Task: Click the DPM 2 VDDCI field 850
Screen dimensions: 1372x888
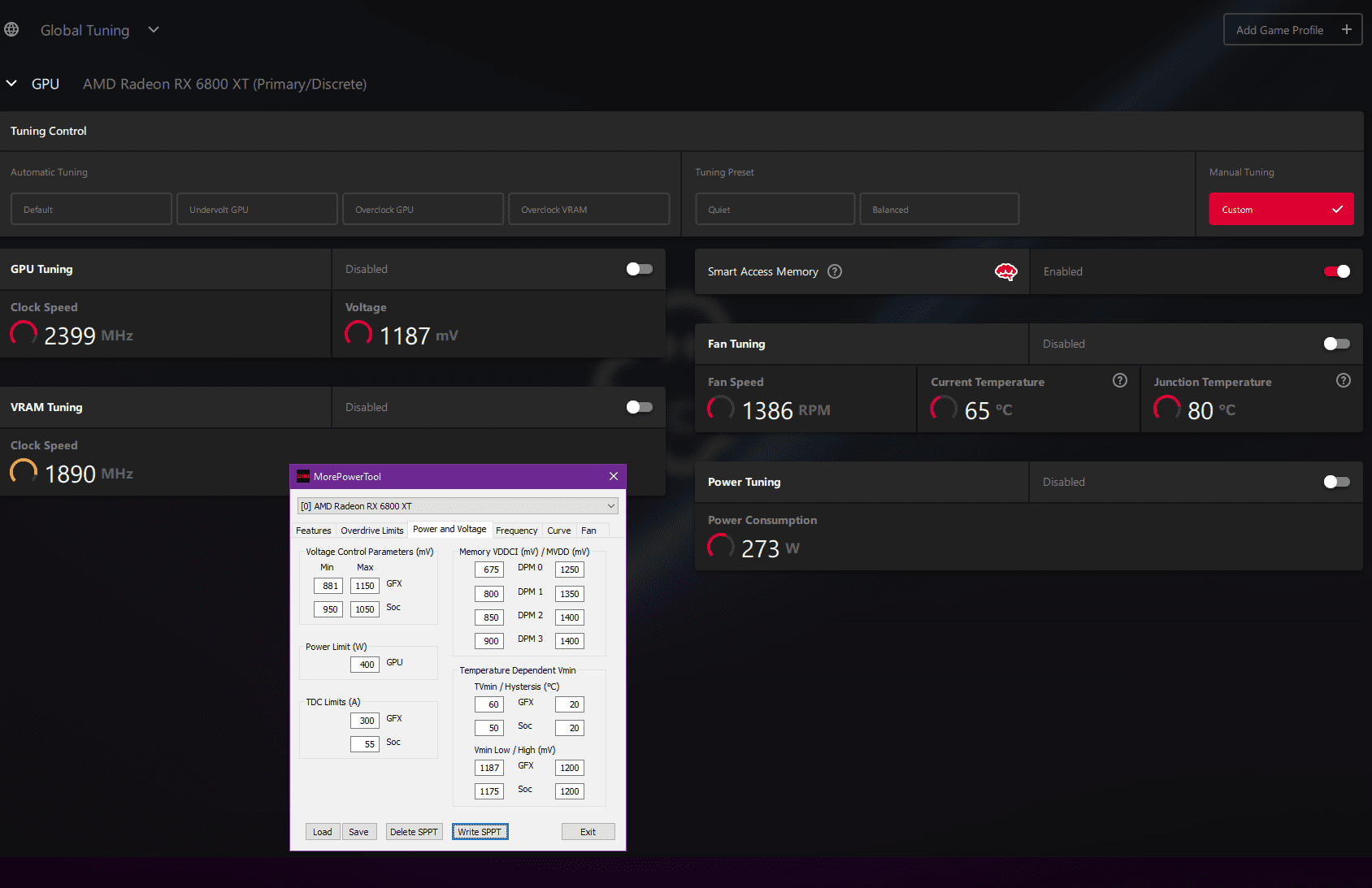Action: [489, 617]
